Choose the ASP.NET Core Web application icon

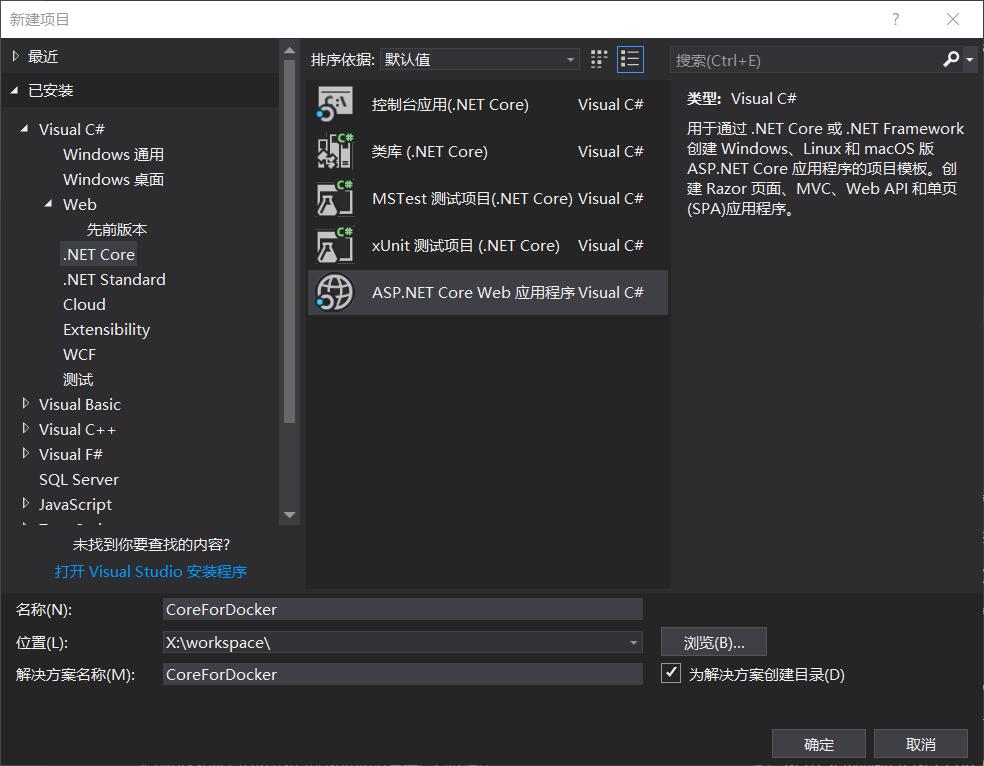click(x=335, y=293)
